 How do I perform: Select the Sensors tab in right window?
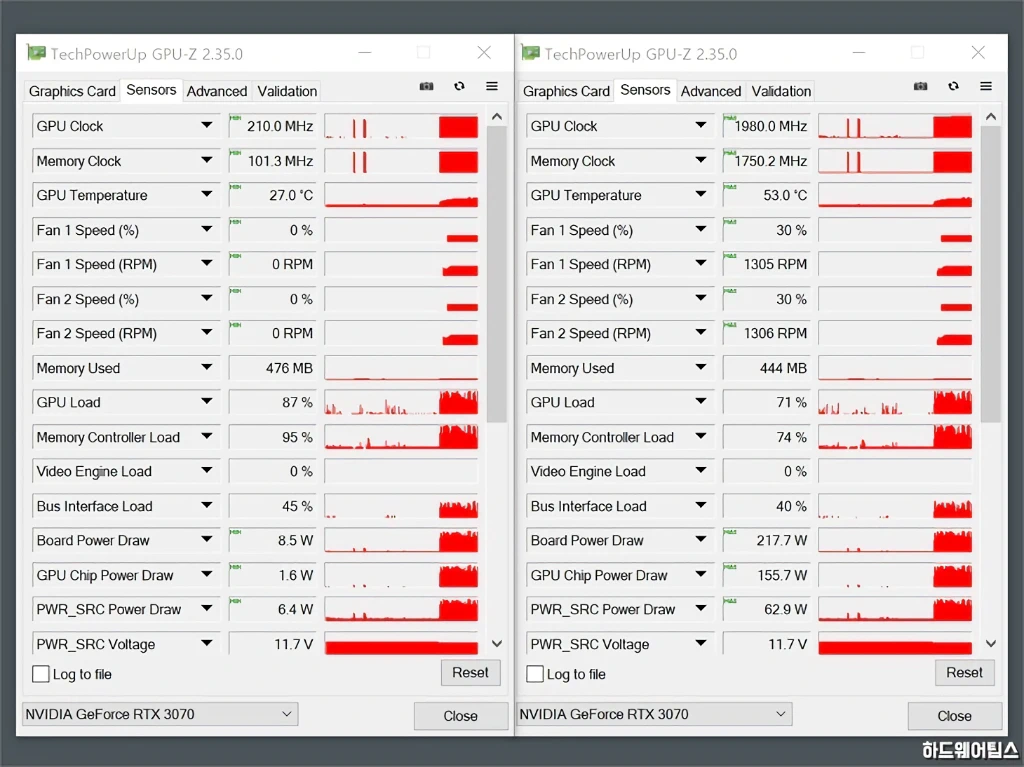coord(645,90)
